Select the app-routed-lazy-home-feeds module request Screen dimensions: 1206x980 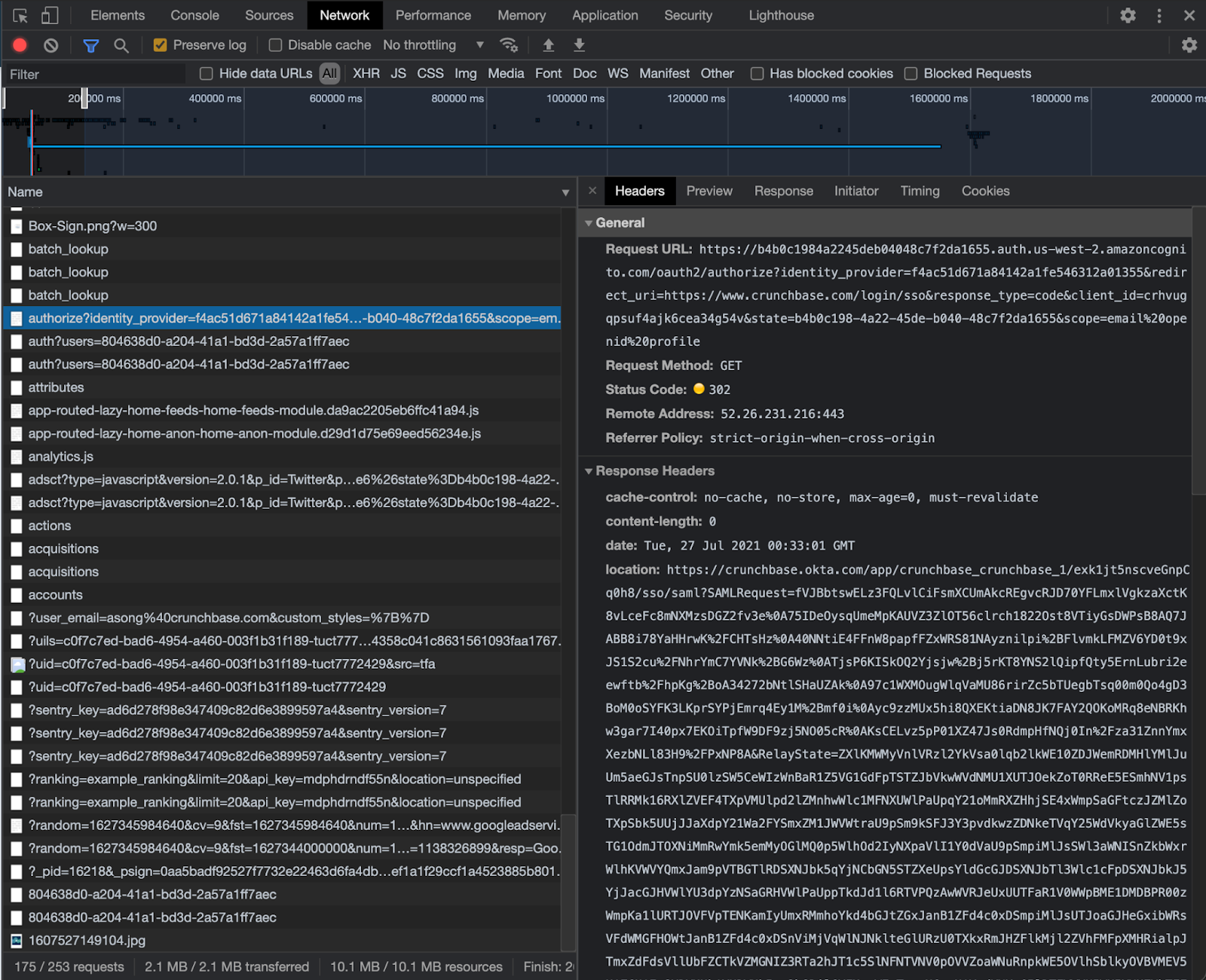(x=283, y=411)
